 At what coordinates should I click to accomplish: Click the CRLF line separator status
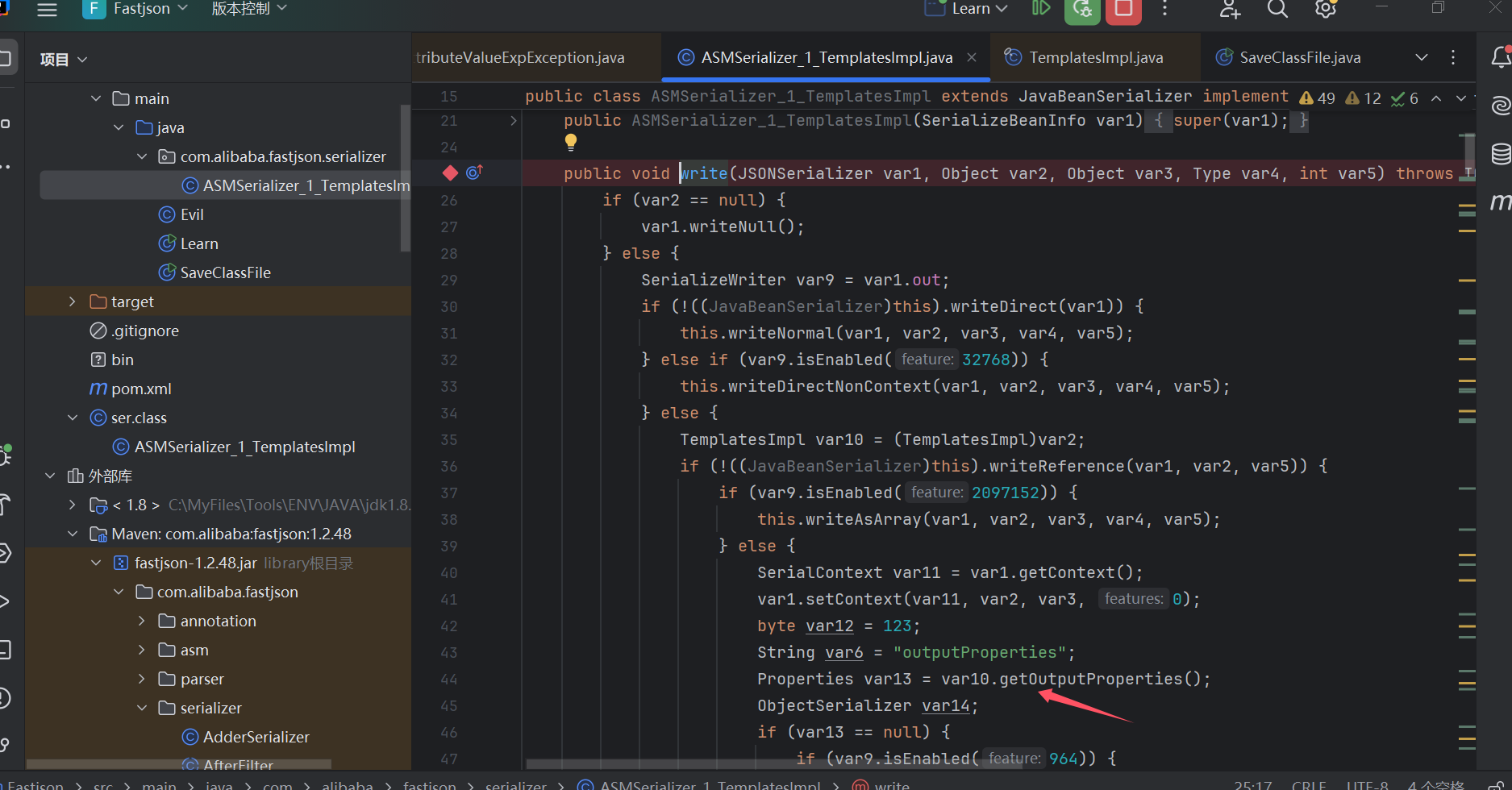1309,784
